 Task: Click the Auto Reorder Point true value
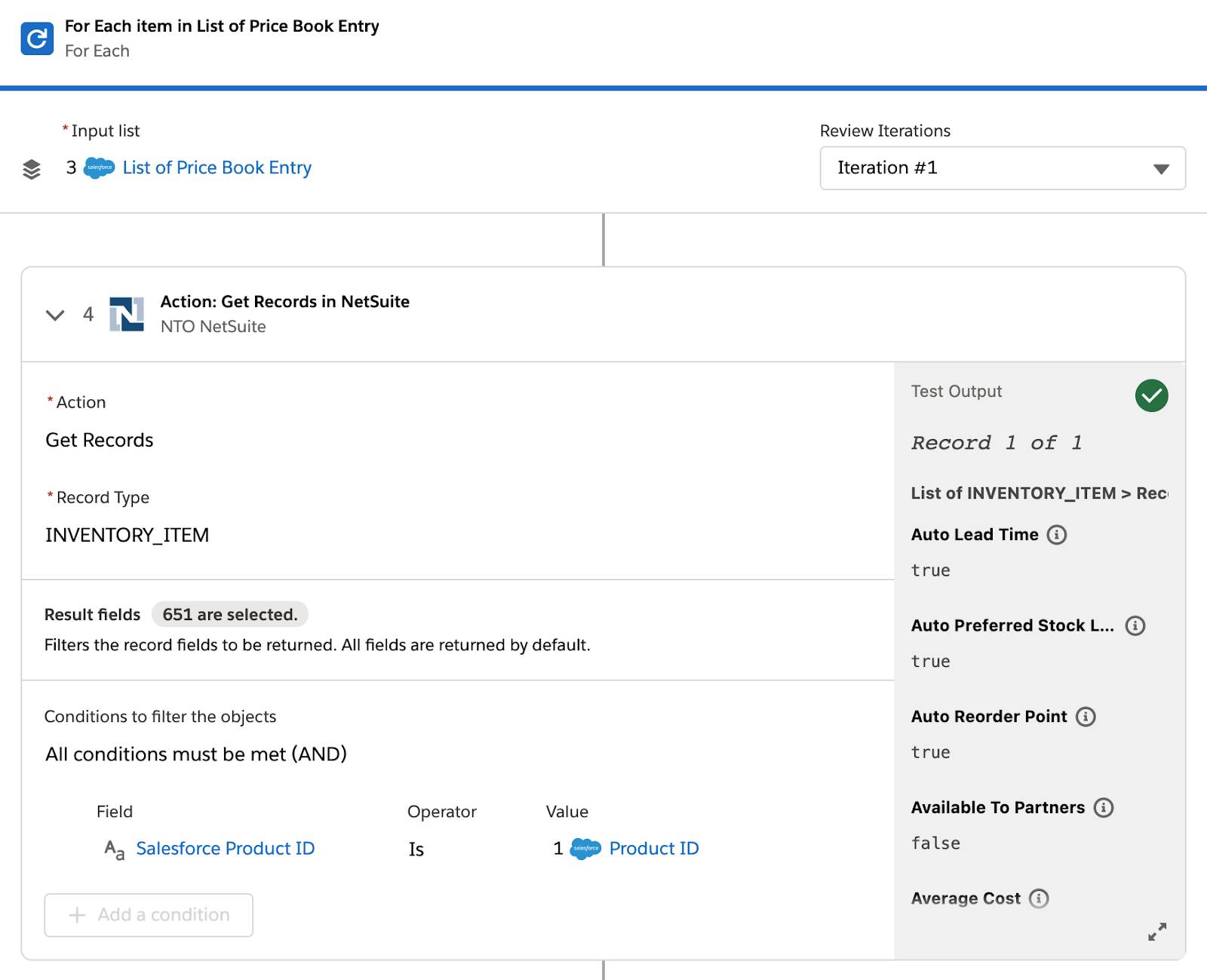930,753
